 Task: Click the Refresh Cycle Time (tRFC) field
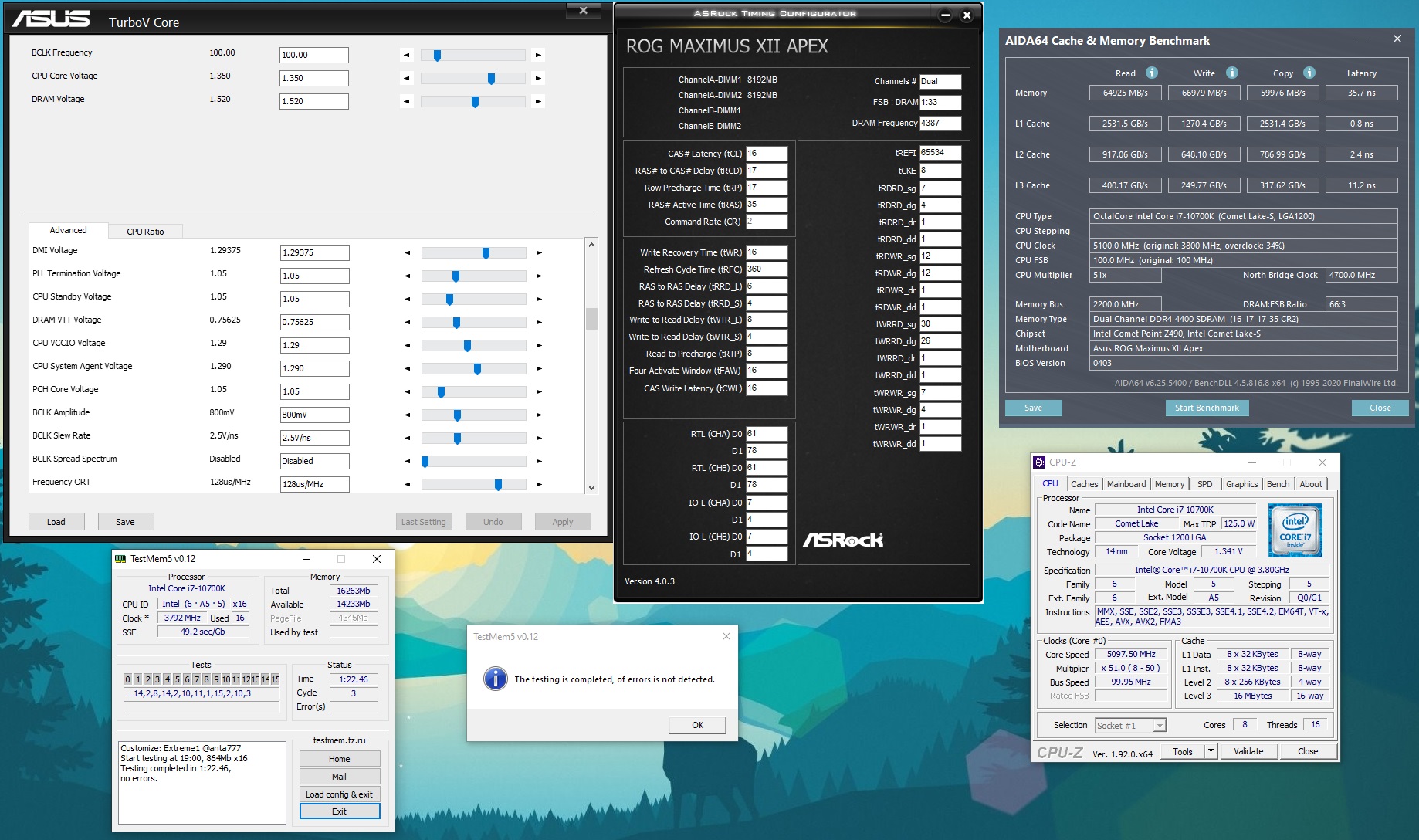point(767,269)
